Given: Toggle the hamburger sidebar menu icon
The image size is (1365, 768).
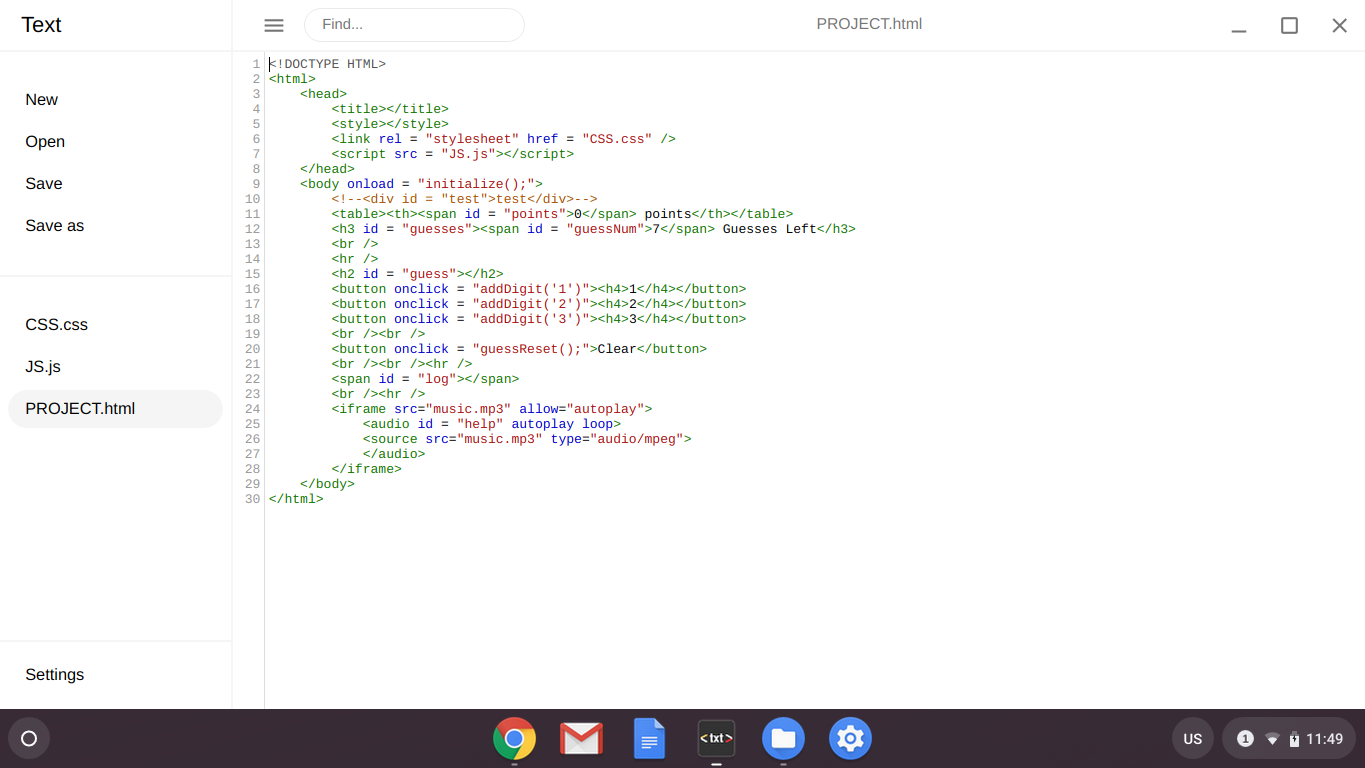Looking at the screenshot, I should click(274, 25).
